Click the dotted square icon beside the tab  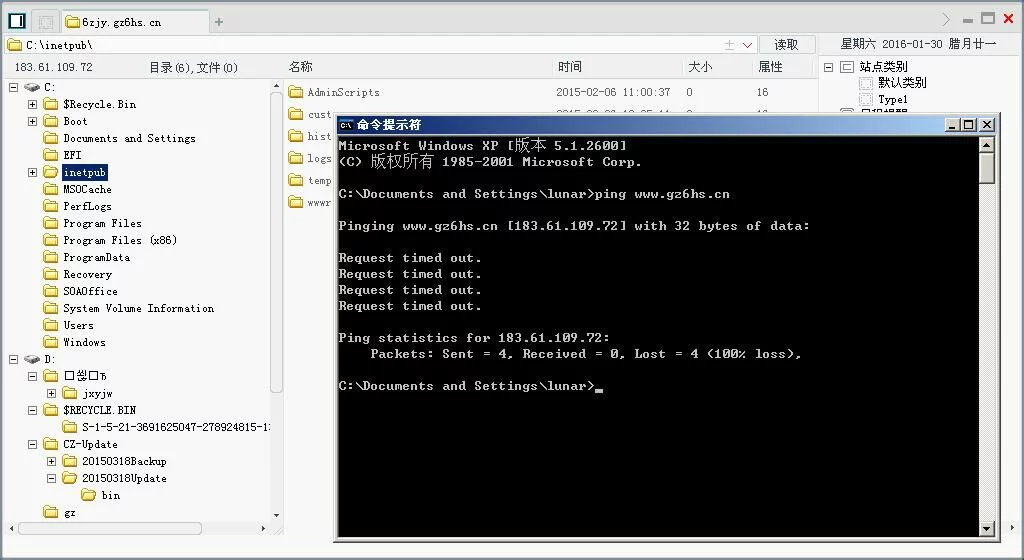coord(45,21)
